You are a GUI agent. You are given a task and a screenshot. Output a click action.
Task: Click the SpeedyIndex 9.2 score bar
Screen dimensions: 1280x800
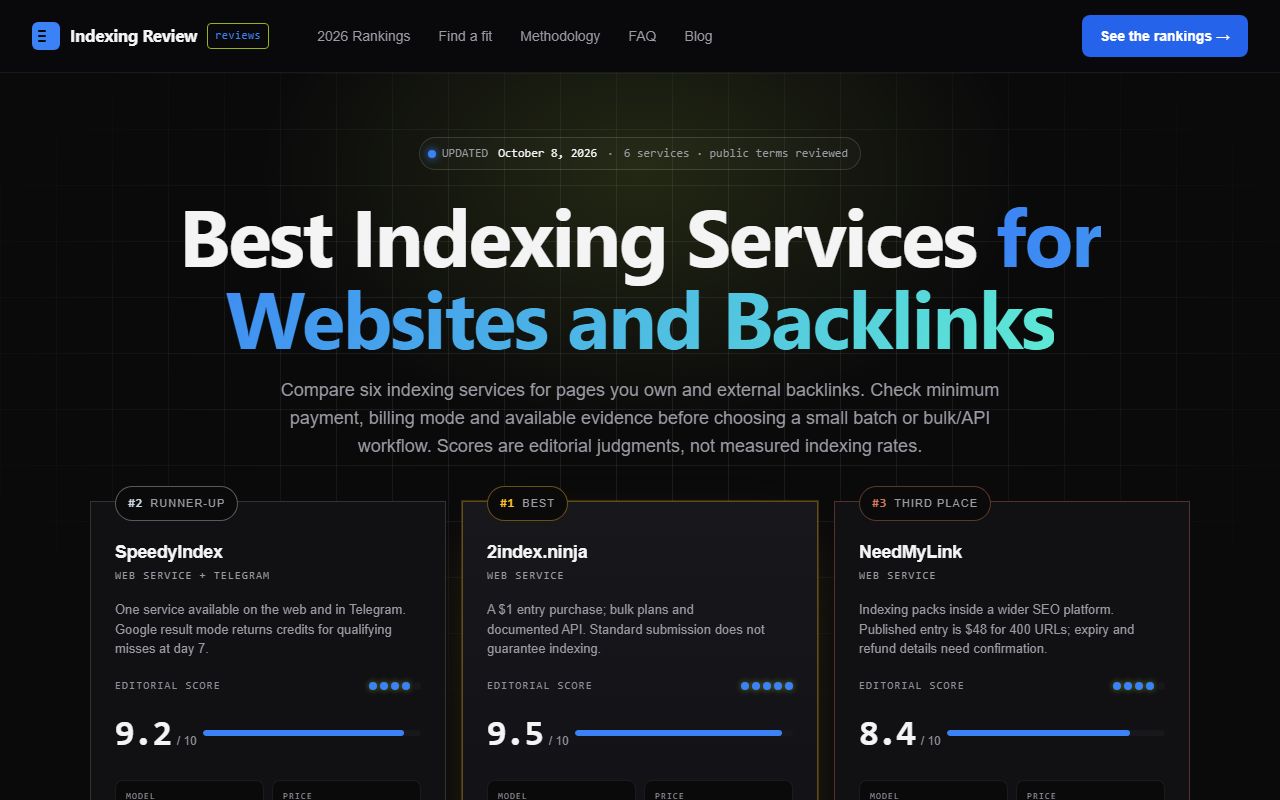[312, 733]
